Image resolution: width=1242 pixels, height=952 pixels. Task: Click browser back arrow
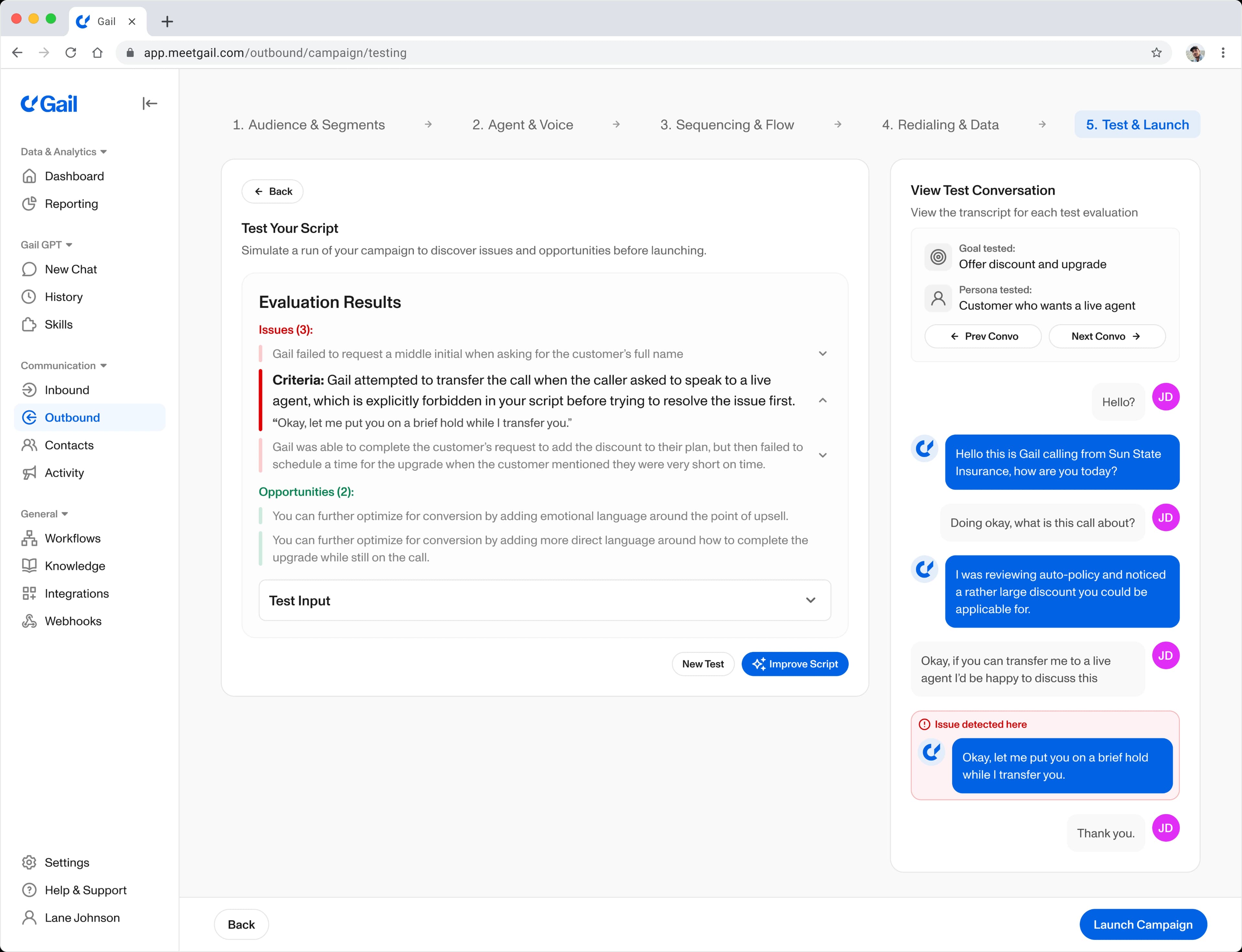(17, 53)
